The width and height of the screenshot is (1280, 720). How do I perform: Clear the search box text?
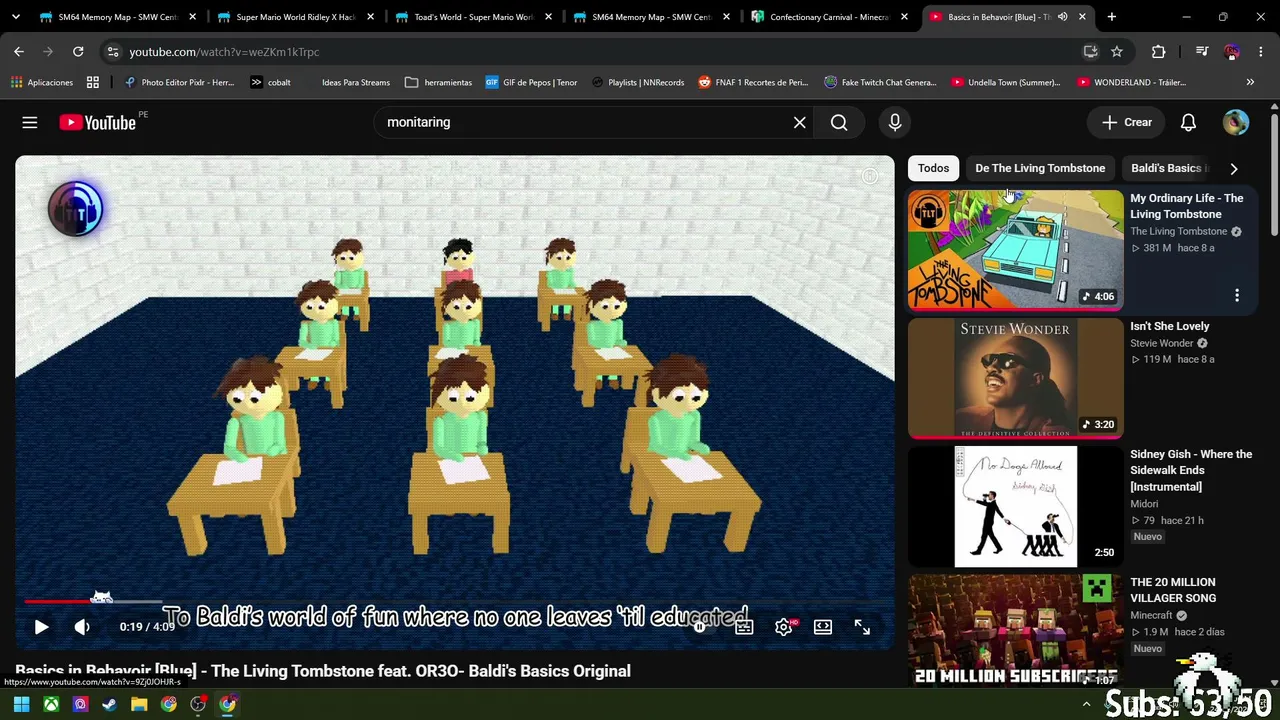coord(799,122)
